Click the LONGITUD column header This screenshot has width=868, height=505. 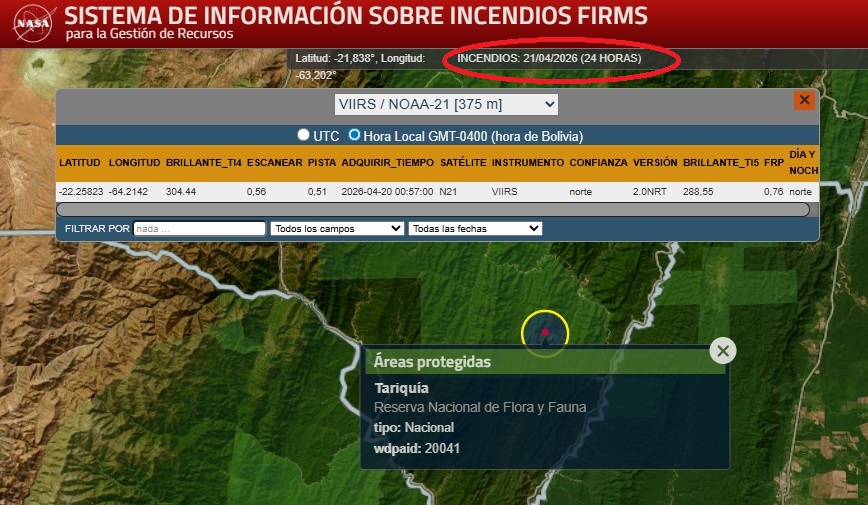pos(134,162)
